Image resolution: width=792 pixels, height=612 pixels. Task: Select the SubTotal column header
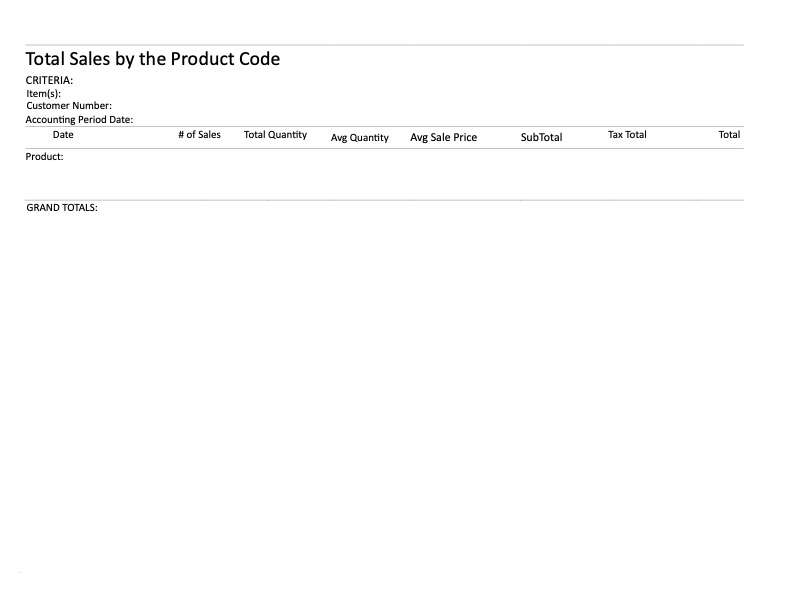click(541, 138)
